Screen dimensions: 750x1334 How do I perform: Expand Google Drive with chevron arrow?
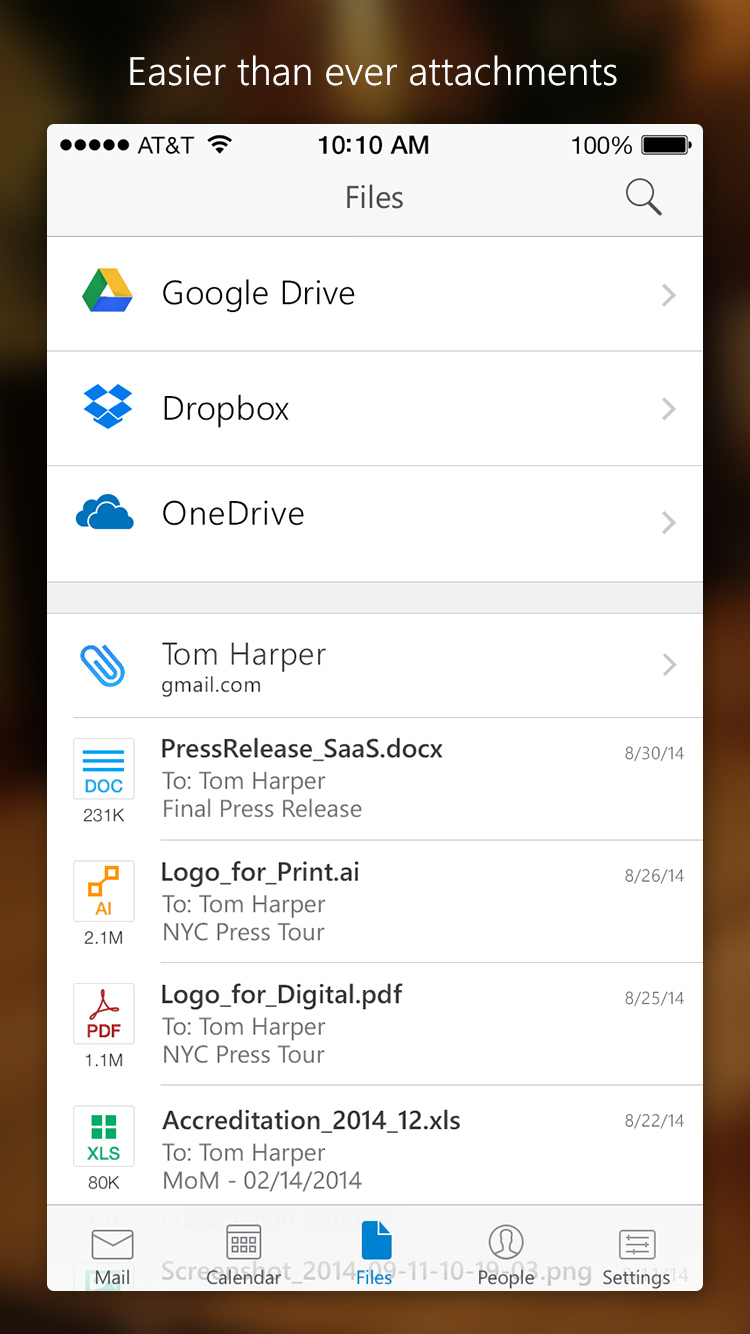pos(669,295)
